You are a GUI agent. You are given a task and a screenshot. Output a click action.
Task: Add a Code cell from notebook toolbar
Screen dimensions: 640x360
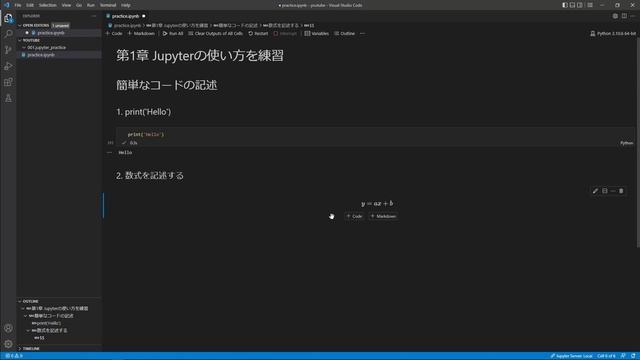[x=114, y=33]
